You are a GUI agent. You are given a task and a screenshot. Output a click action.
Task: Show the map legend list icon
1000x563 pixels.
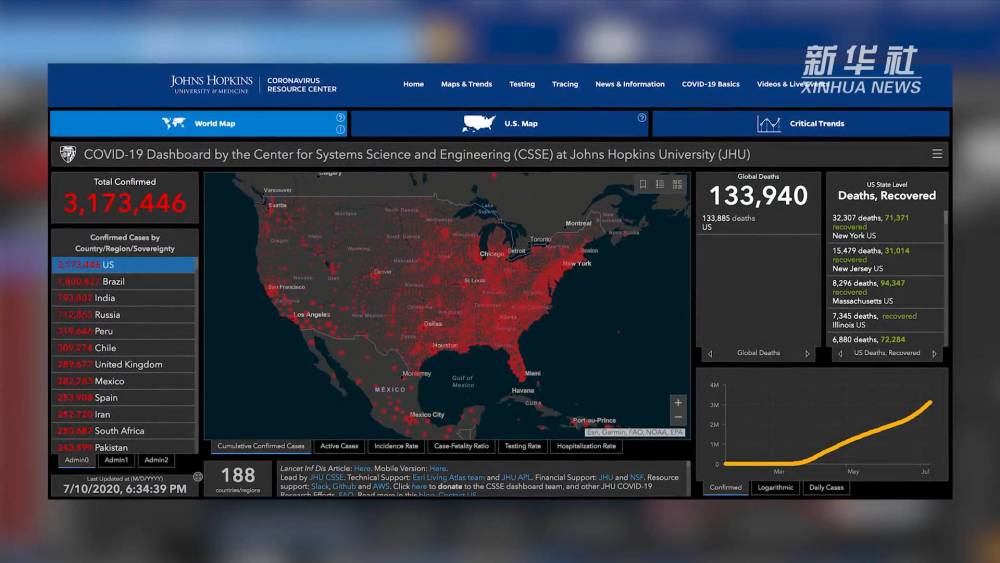click(660, 184)
